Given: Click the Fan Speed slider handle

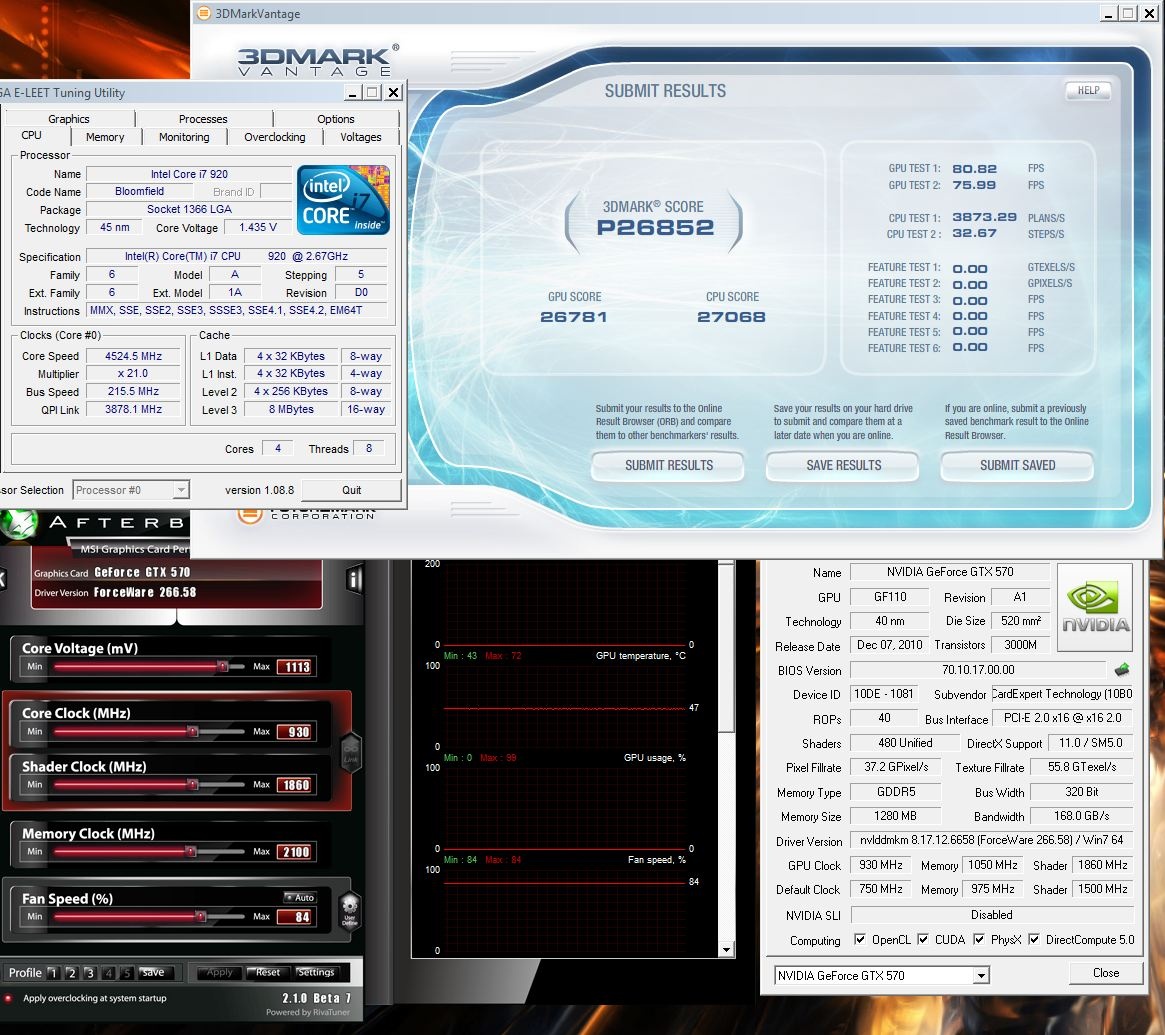Looking at the screenshot, I should point(201,916).
